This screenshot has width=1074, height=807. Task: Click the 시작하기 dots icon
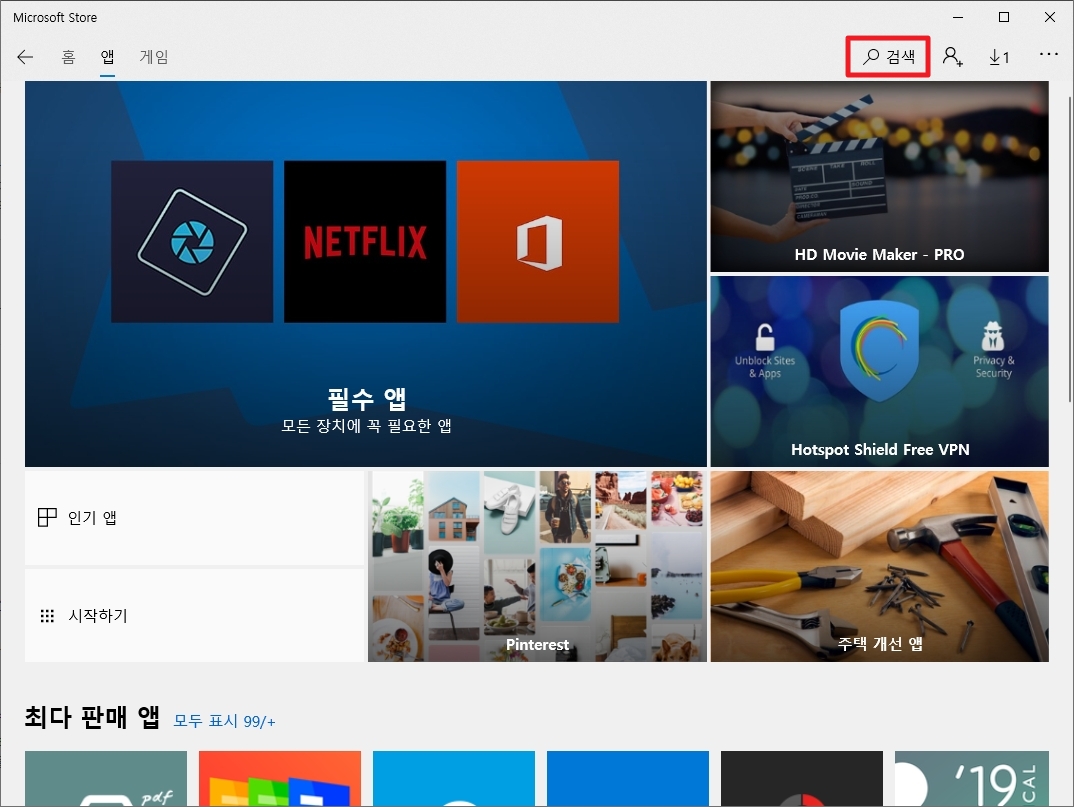point(47,616)
